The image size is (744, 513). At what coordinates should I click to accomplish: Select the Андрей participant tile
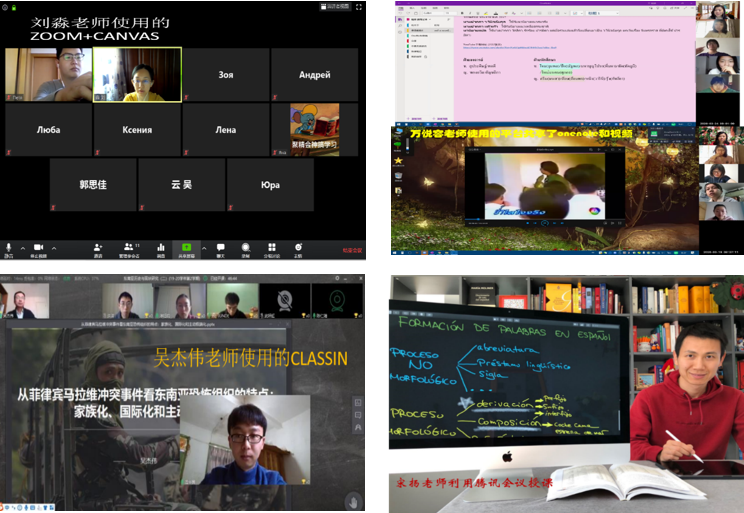tap(314, 75)
